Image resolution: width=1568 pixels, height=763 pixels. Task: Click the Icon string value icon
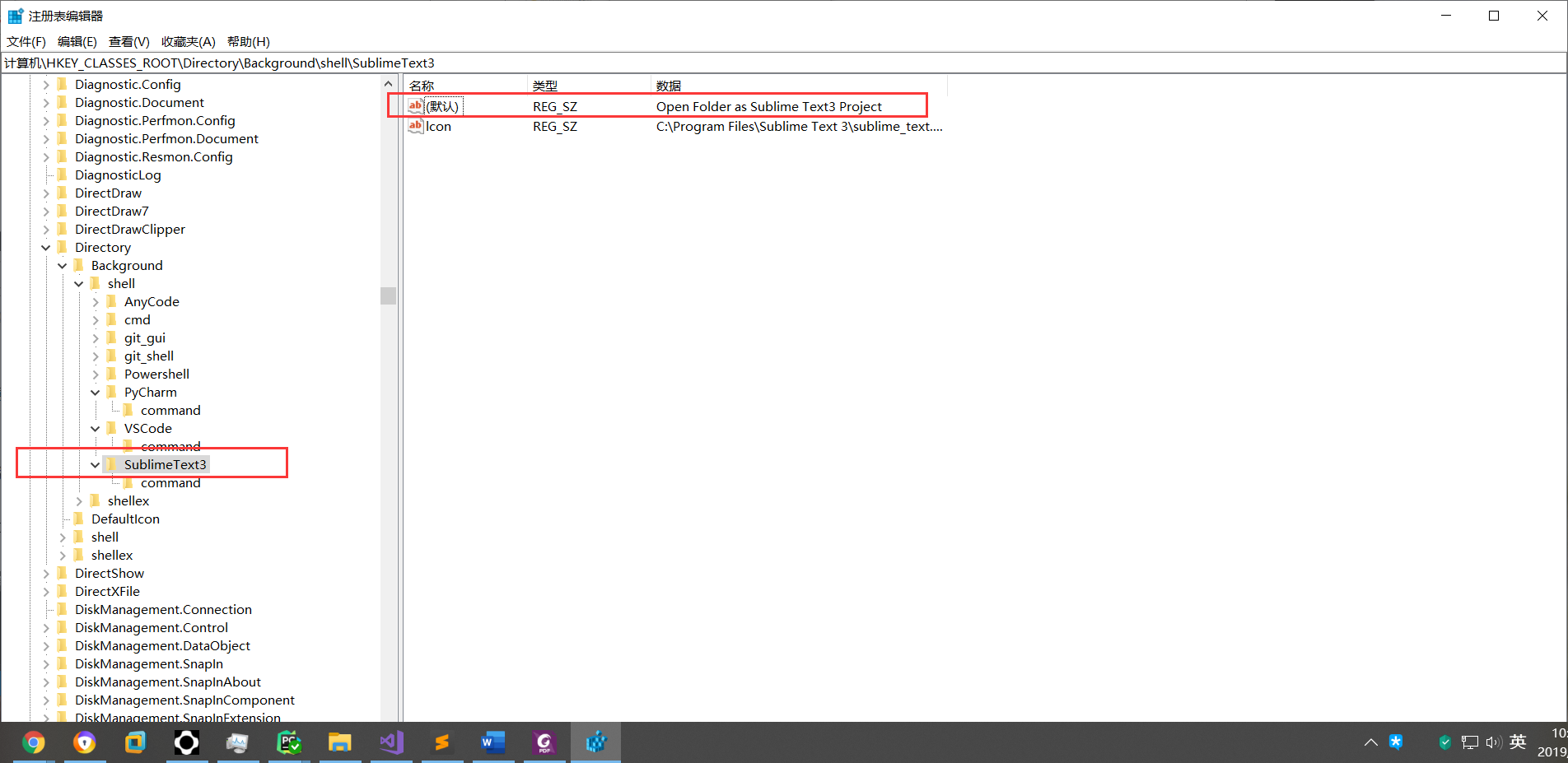415,126
